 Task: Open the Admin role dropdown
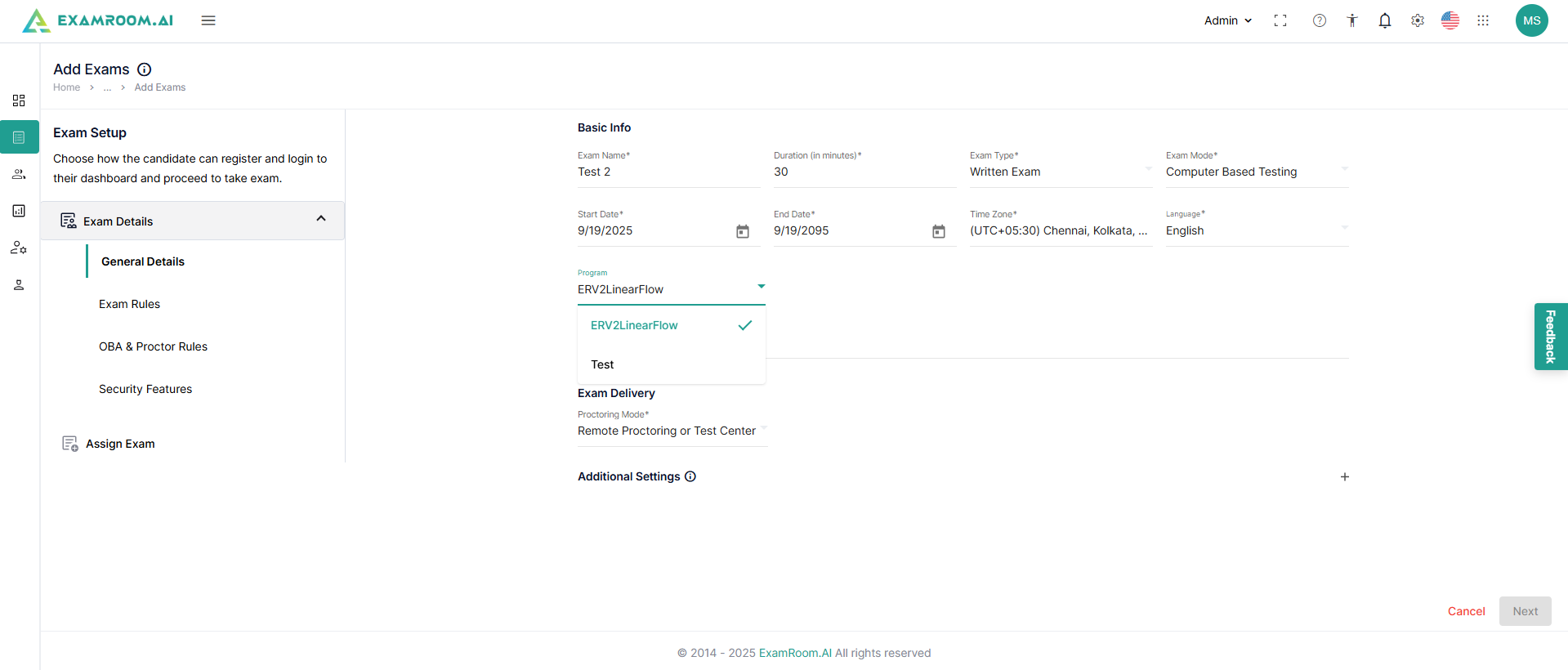[1227, 20]
